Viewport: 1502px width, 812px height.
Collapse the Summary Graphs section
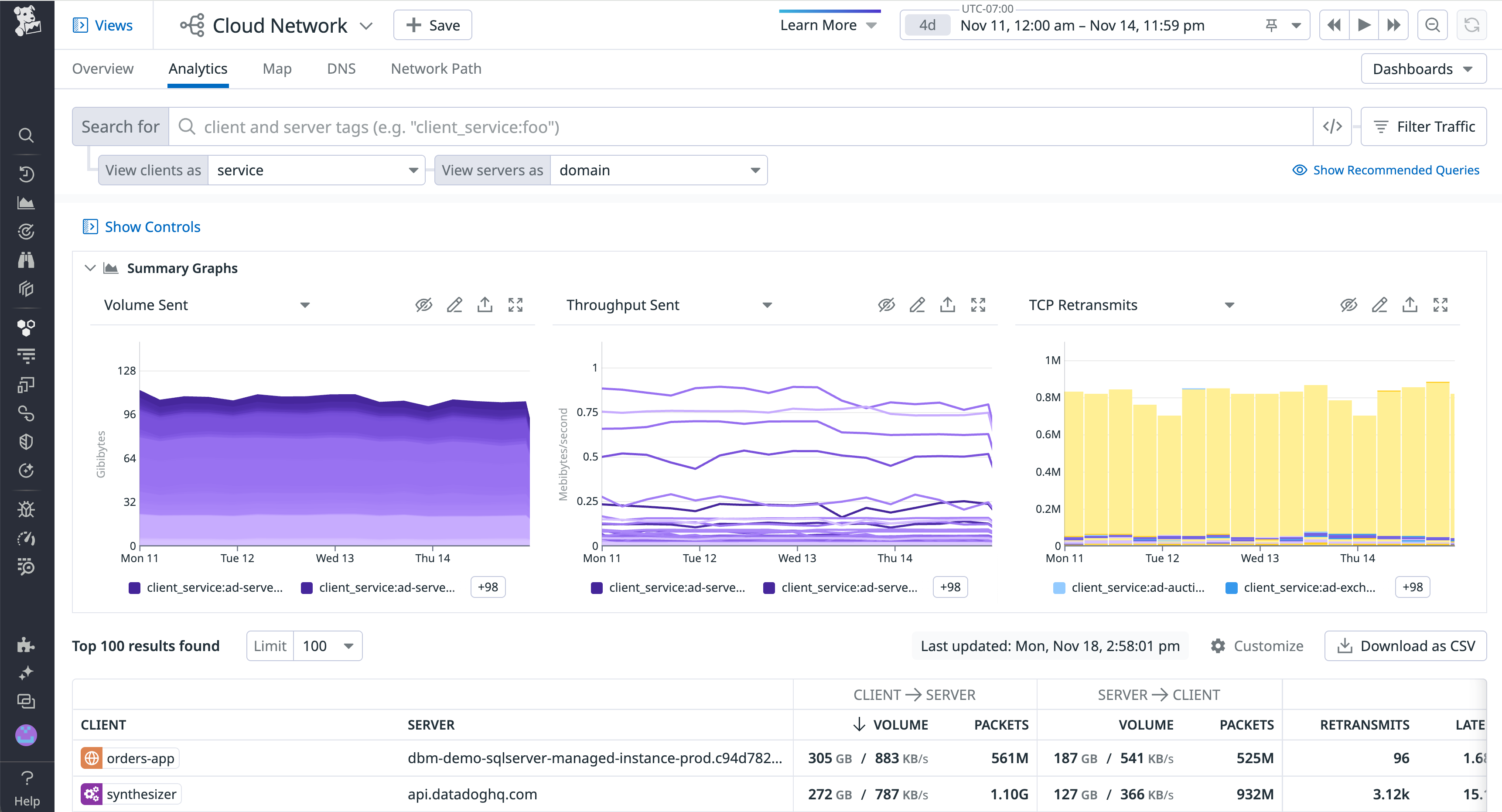coord(90,268)
